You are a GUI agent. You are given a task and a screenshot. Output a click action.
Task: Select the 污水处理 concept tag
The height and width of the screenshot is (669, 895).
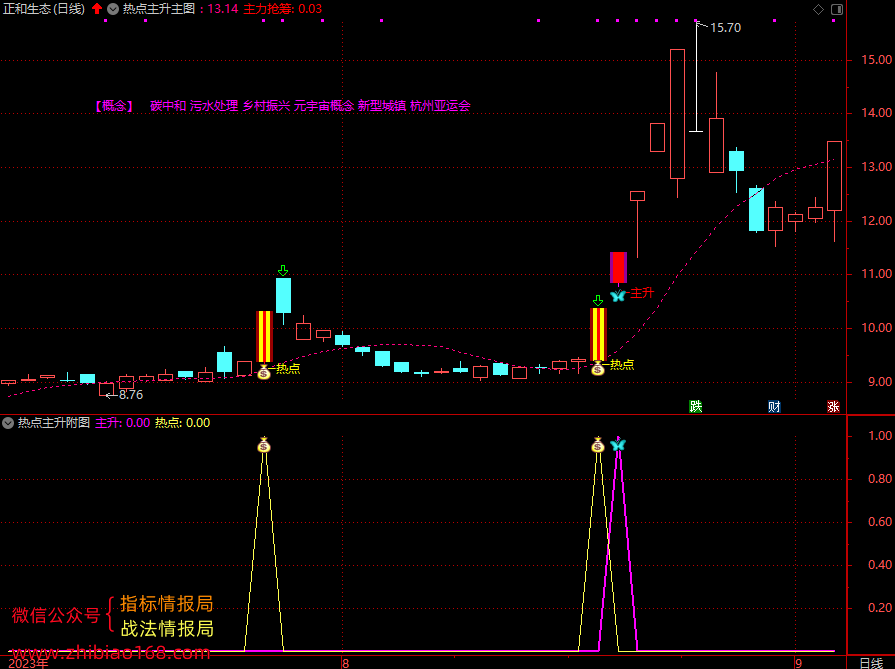[214, 106]
